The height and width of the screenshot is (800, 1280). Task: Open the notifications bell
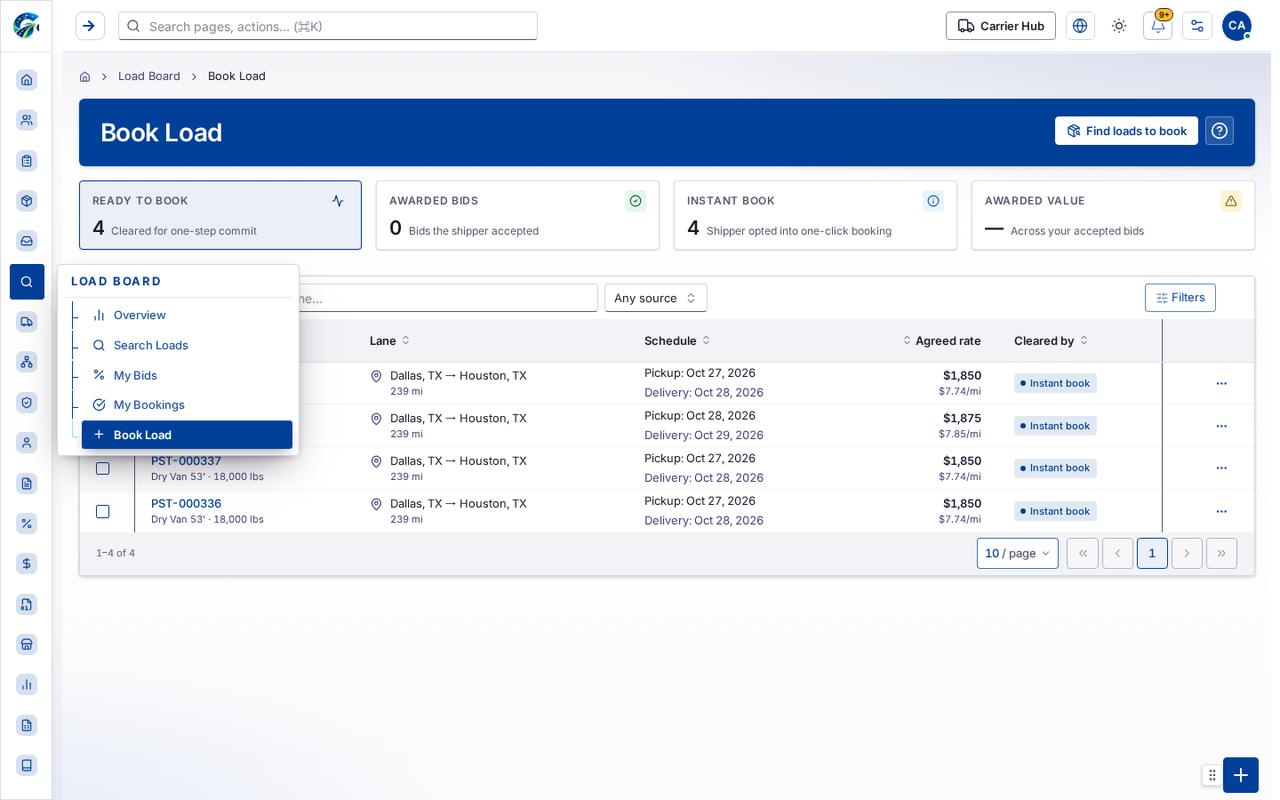1158,26
